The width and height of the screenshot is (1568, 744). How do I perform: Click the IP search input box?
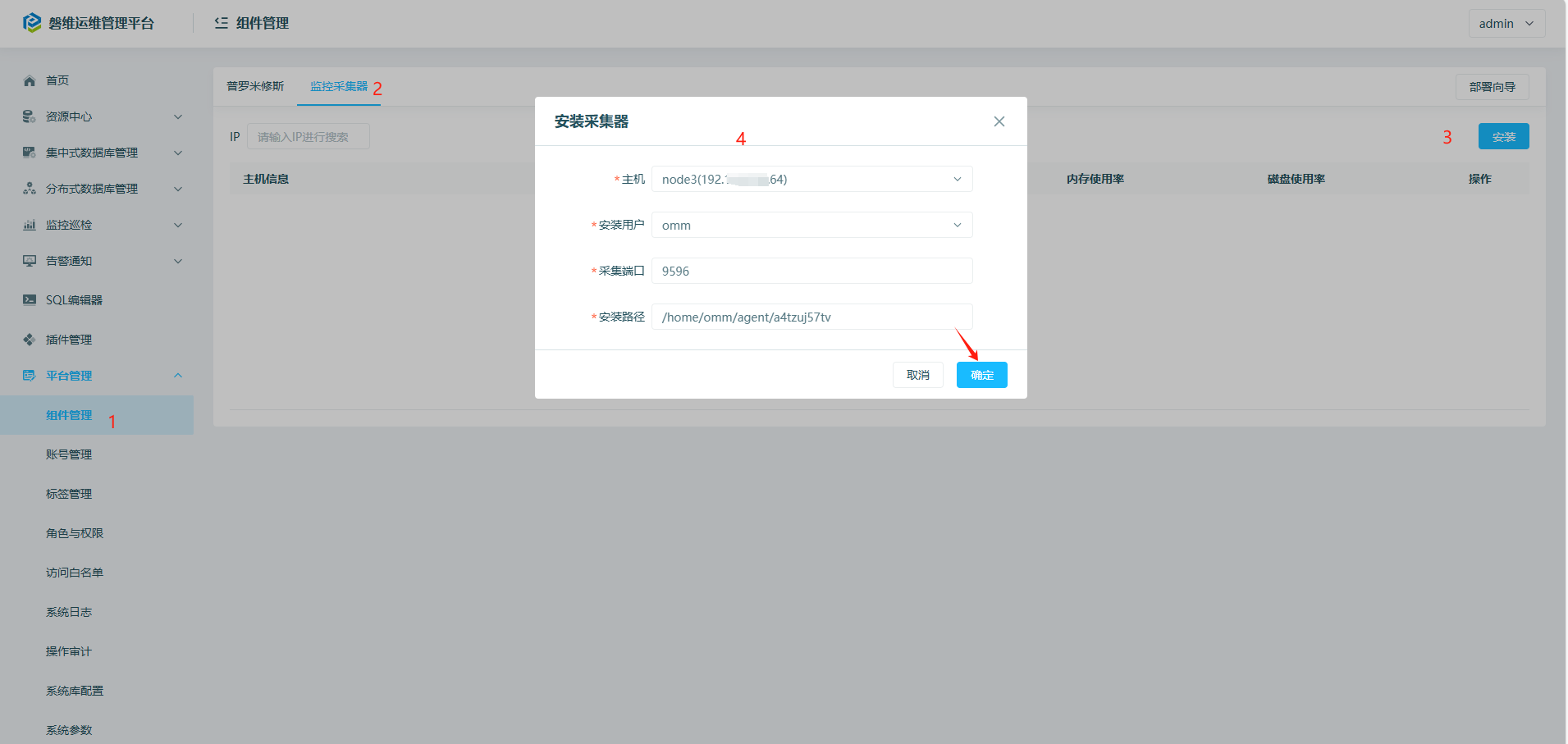click(309, 136)
